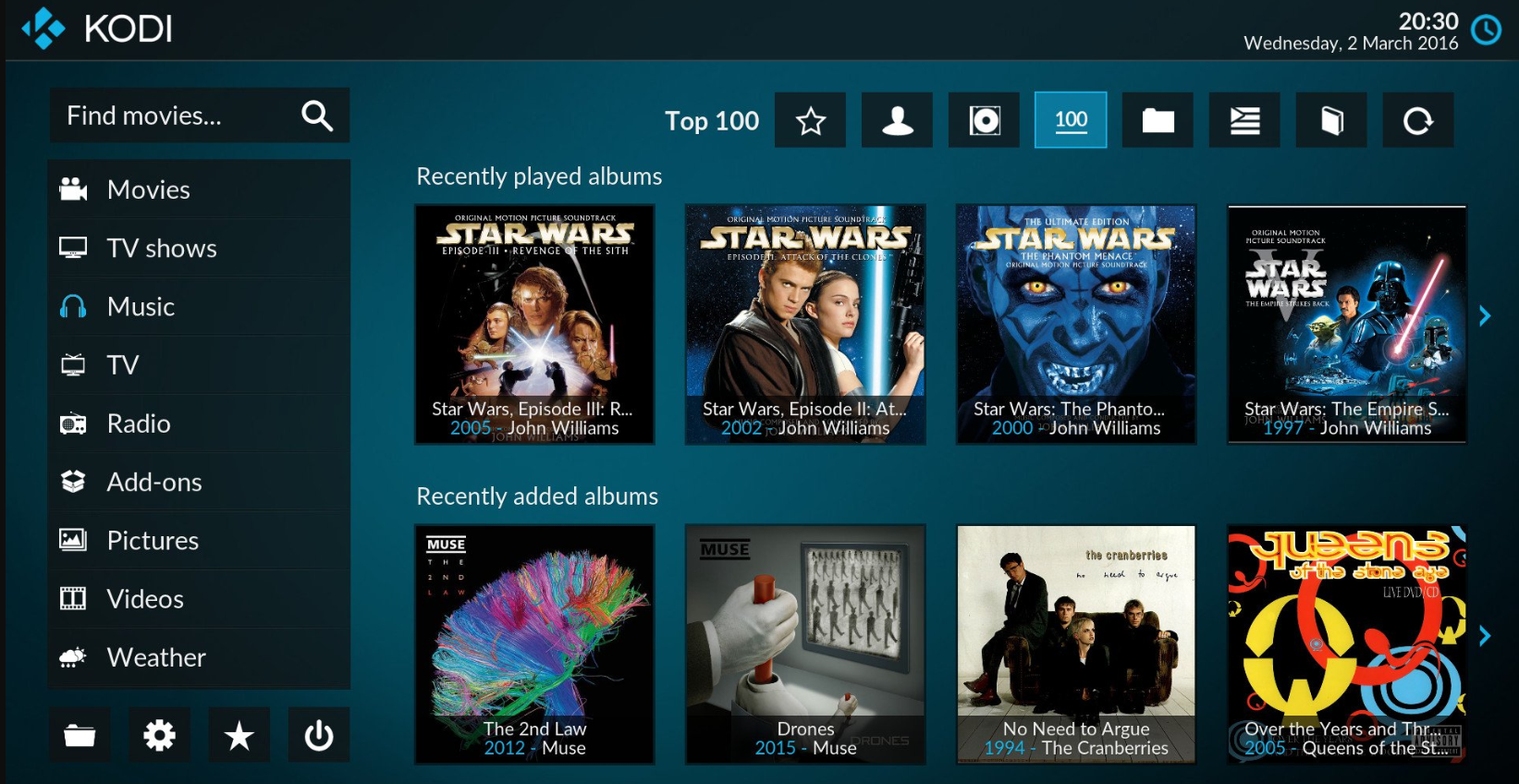Open Favourites with the bottom star icon
This screenshot has height=784, width=1519.
click(239, 735)
